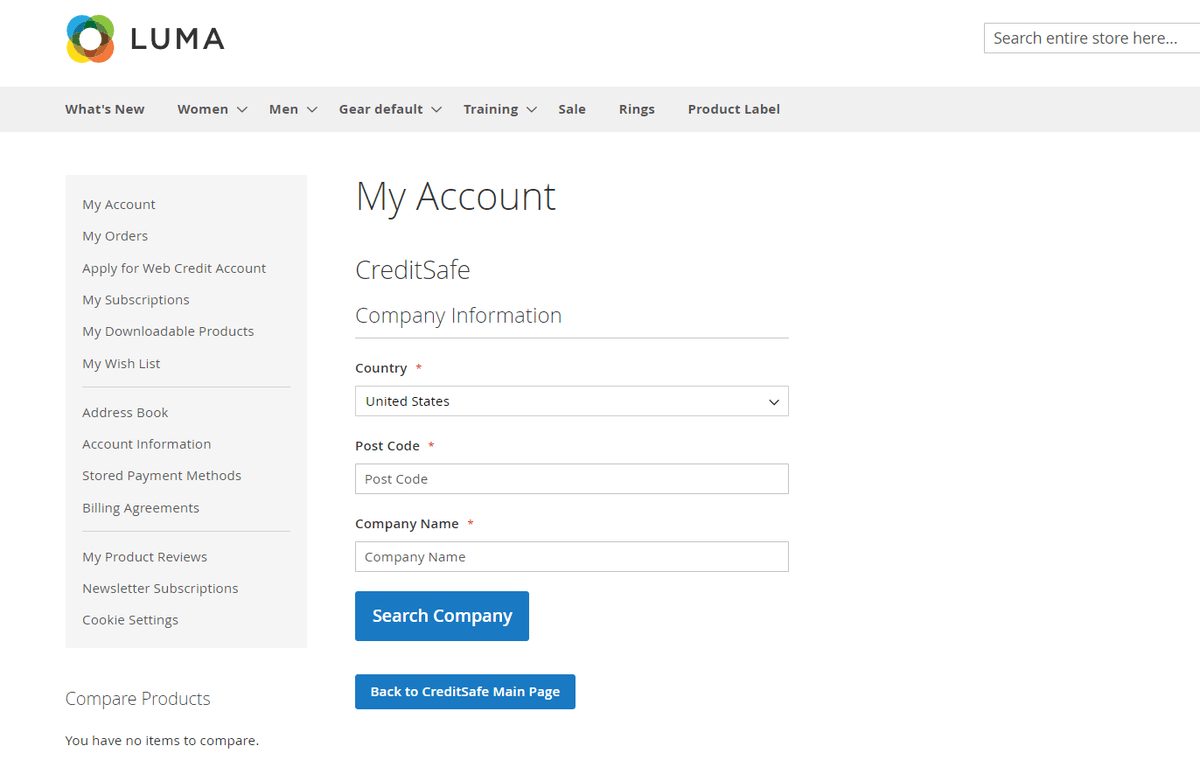Click the Luma logo icon
The width and height of the screenshot is (1200, 760).
click(90, 39)
